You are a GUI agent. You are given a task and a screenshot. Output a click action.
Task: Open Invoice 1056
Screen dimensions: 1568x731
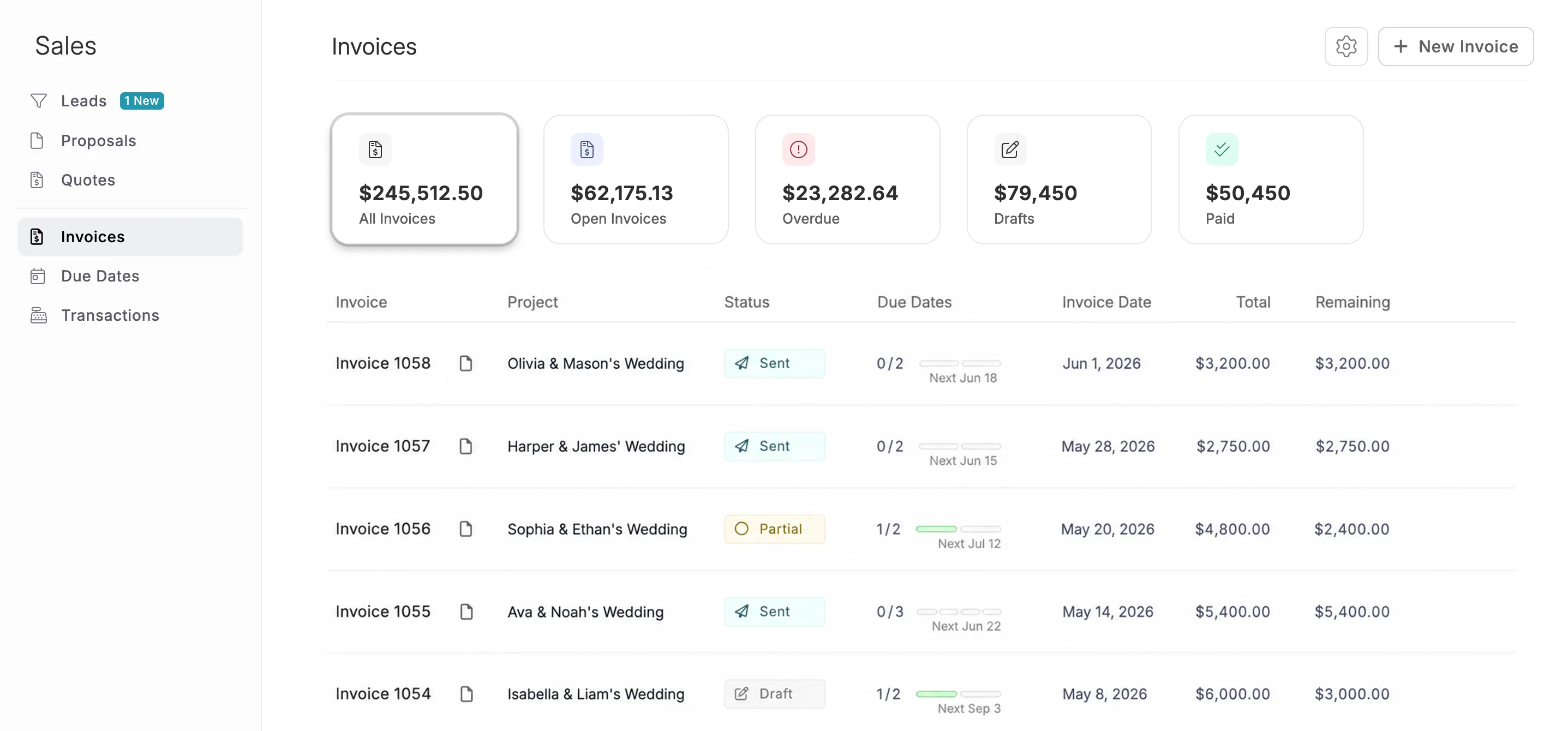coord(383,529)
